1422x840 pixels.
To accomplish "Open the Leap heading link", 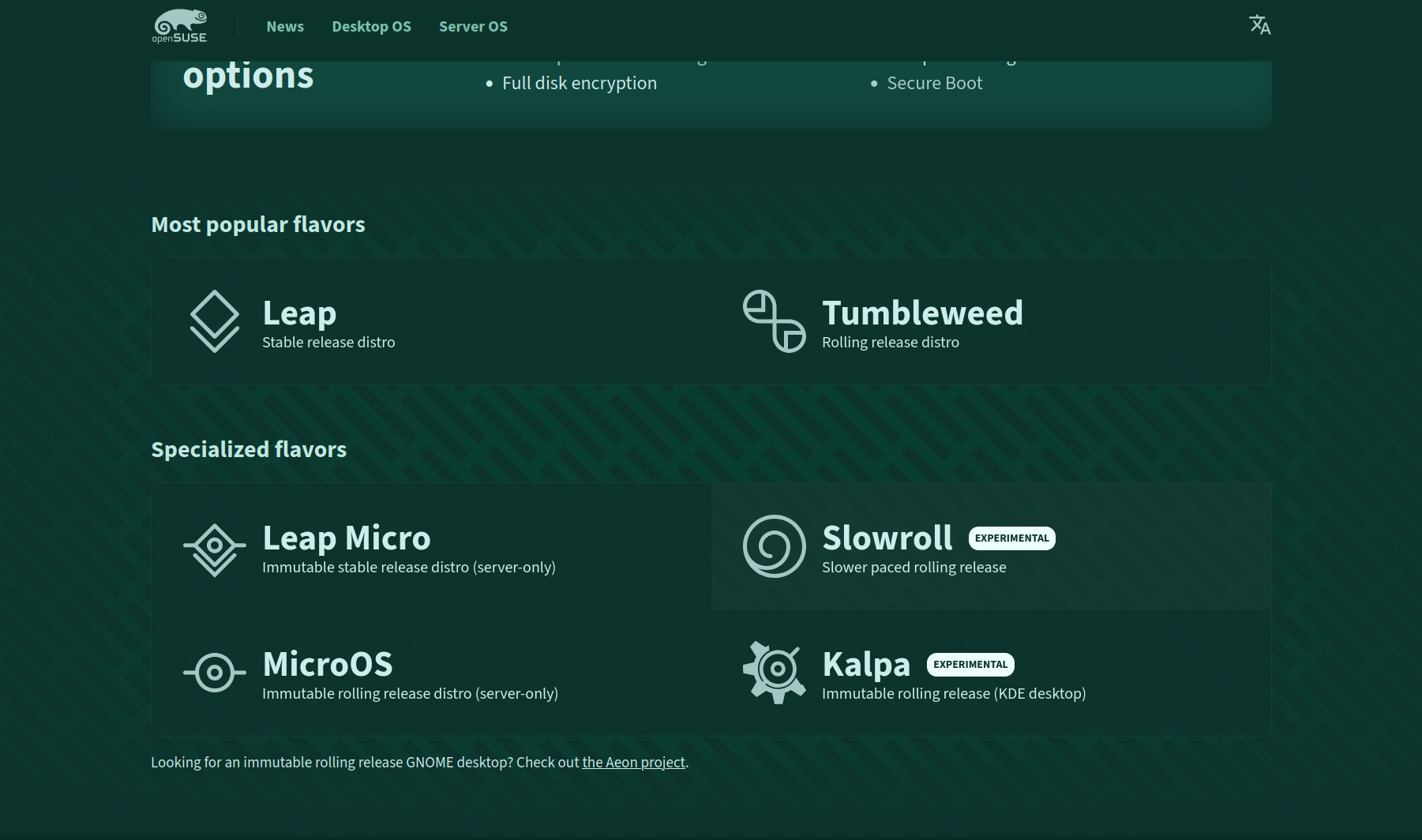I will coord(299,313).
